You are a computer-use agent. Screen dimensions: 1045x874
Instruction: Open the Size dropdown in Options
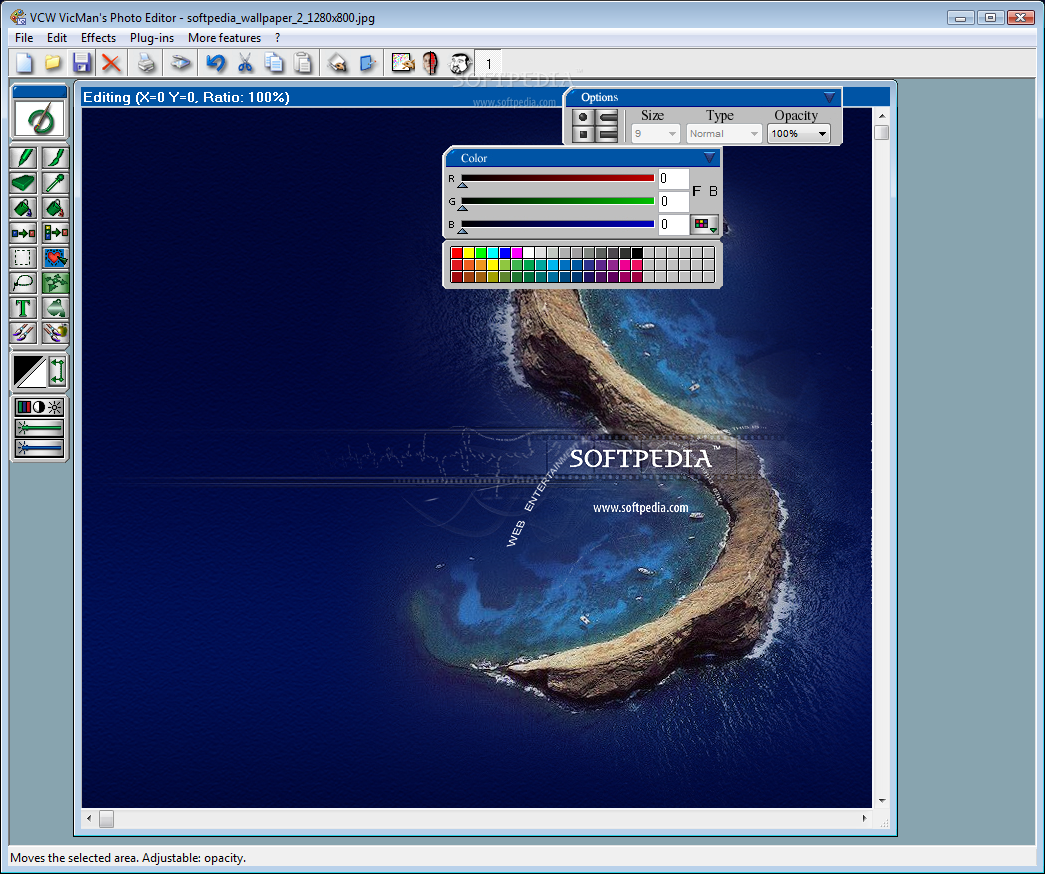pyautogui.click(x=655, y=134)
